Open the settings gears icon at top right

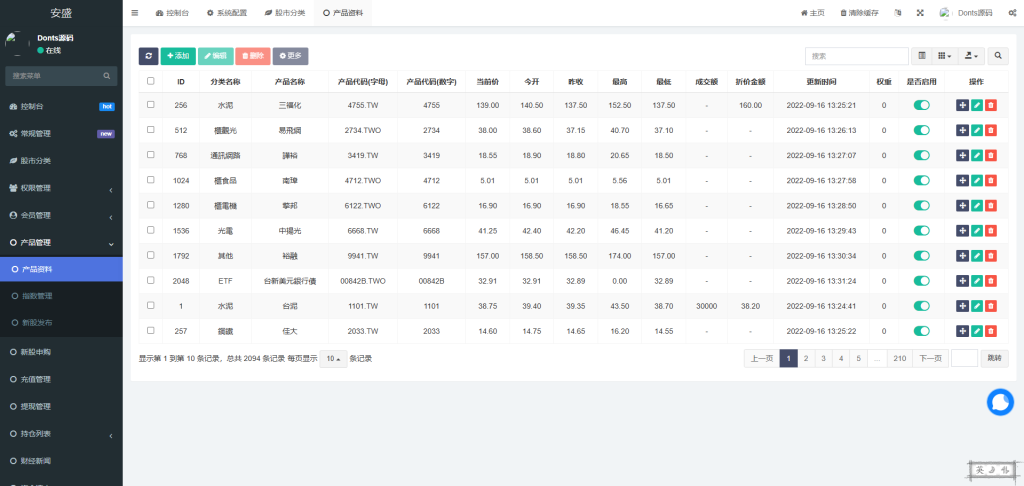tap(1012, 13)
